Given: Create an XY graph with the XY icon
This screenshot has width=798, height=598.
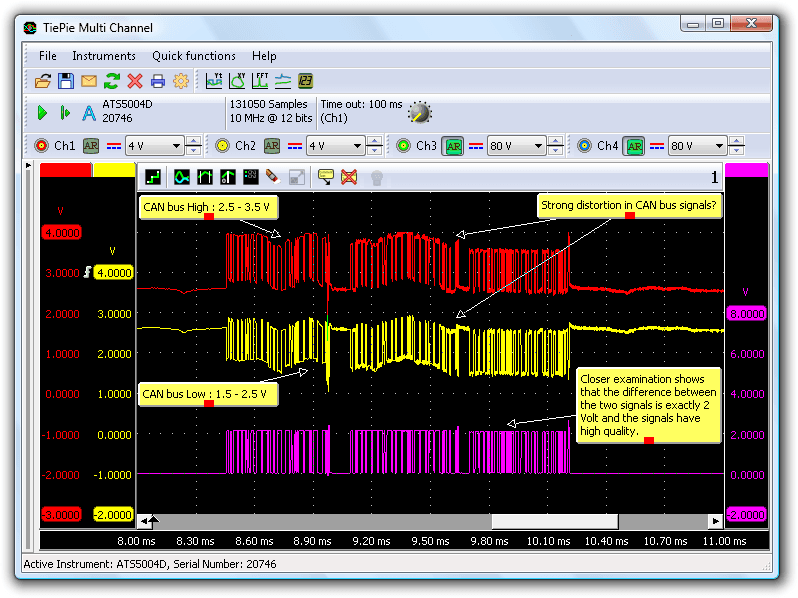Looking at the screenshot, I should pyautogui.click(x=237, y=81).
